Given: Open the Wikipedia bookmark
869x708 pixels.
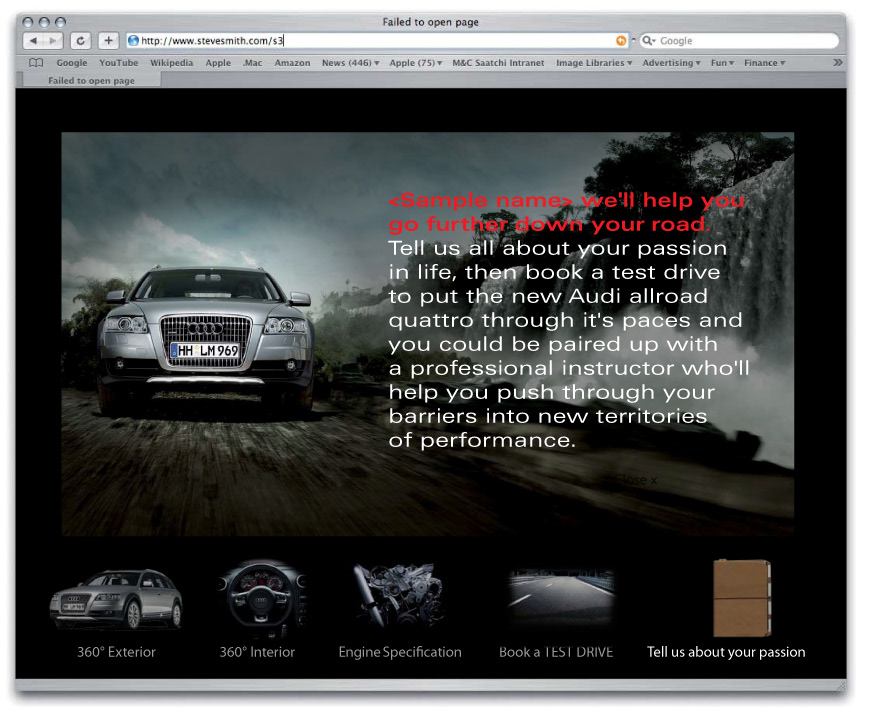Looking at the screenshot, I should [172, 63].
